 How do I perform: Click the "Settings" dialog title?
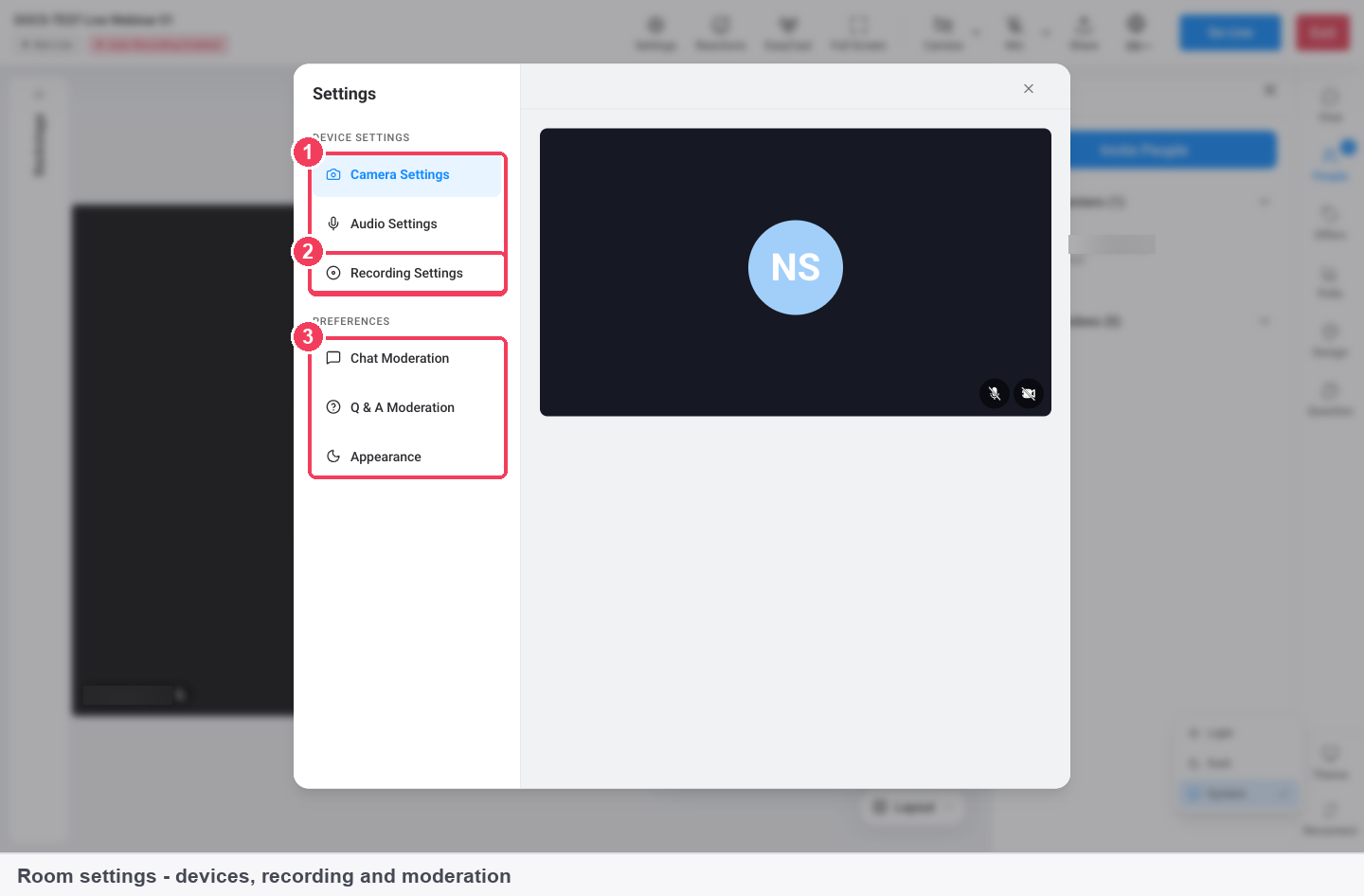click(344, 94)
